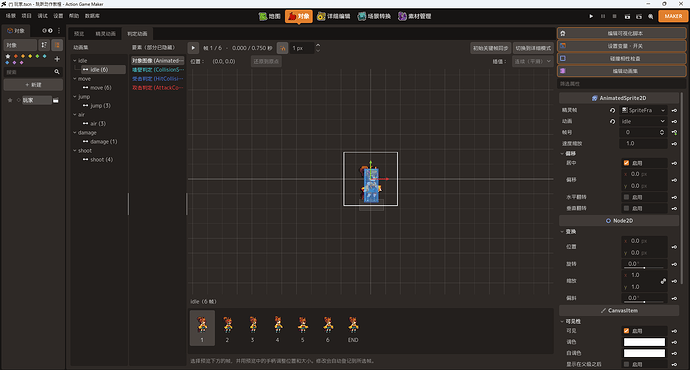Toggle the 可见 启用 checkbox
Screen dimensions: 690x370
pyautogui.click(x=626, y=331)
